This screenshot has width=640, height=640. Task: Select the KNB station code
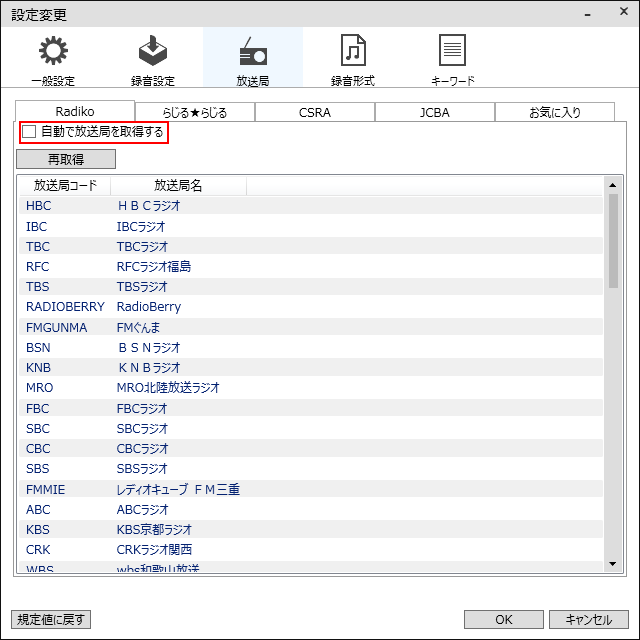point(38,368)
